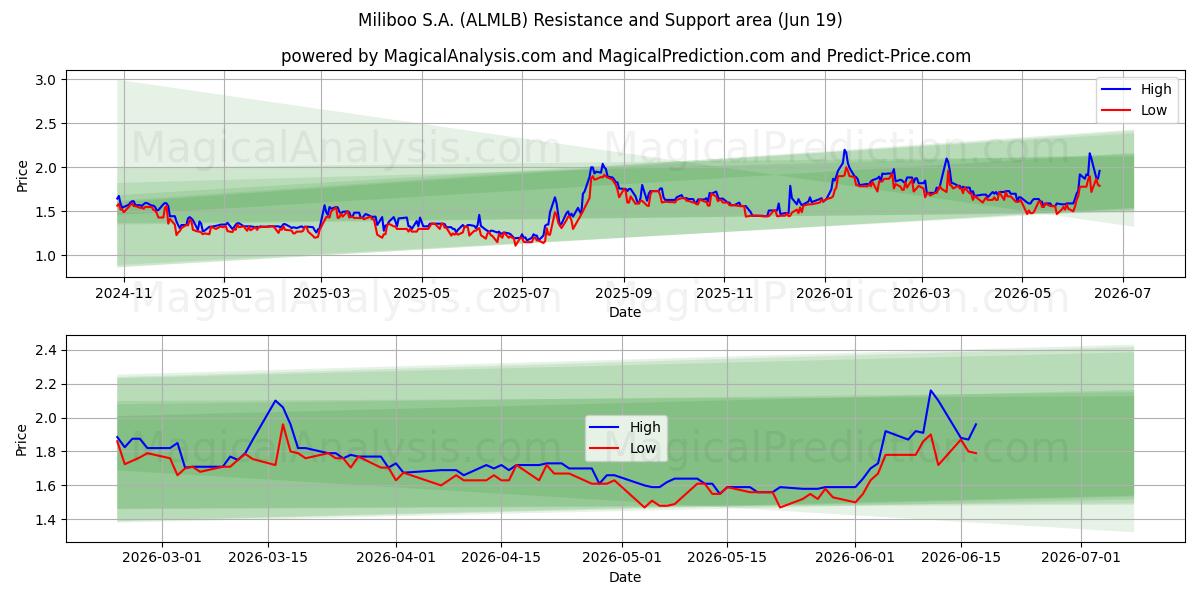The height and width of the screenshot is (600, 1200).
Task: Click the 'Price' axis label of the bottom chart
Action: click(x=22, y=439)
